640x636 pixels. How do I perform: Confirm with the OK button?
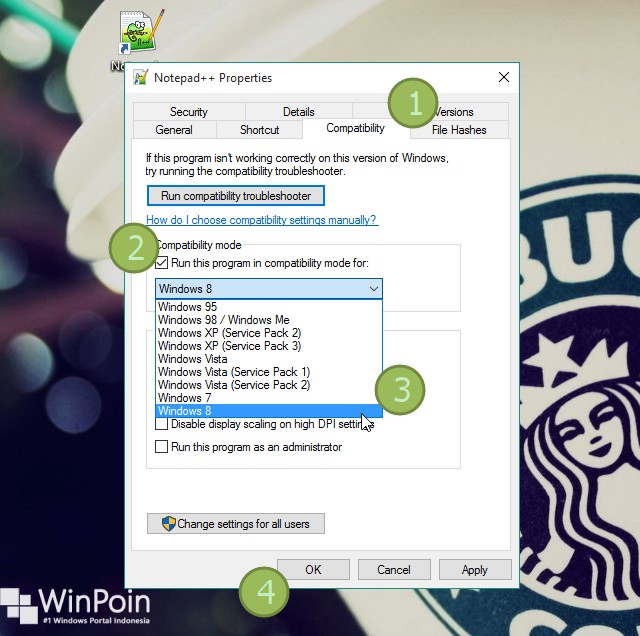coord(313,569)
